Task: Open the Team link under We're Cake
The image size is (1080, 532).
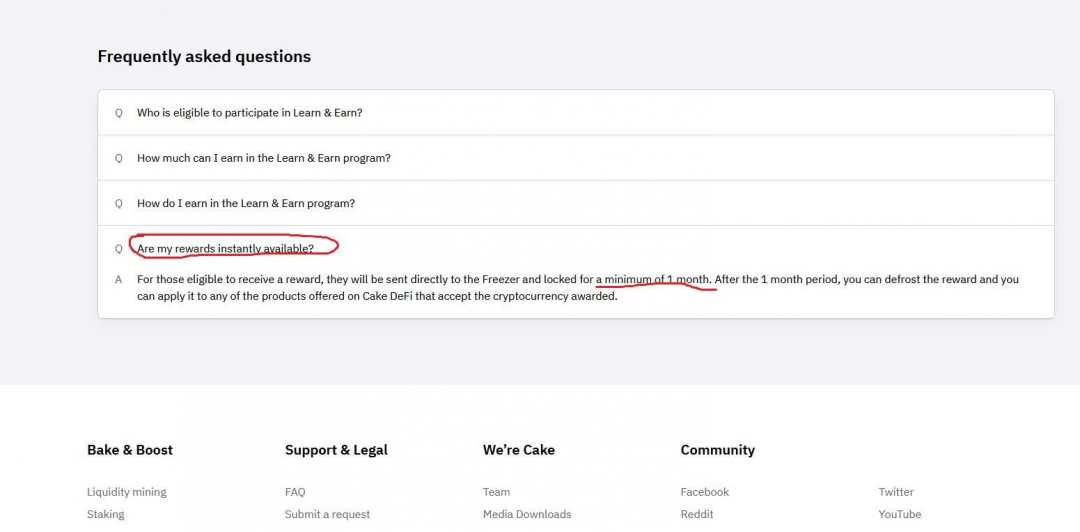Action: click(496, 492)
